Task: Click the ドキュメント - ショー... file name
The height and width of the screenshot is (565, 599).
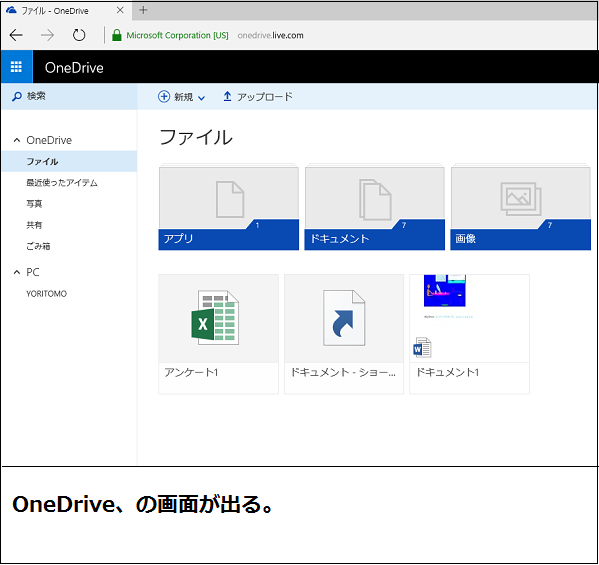Action: (343, 372)
